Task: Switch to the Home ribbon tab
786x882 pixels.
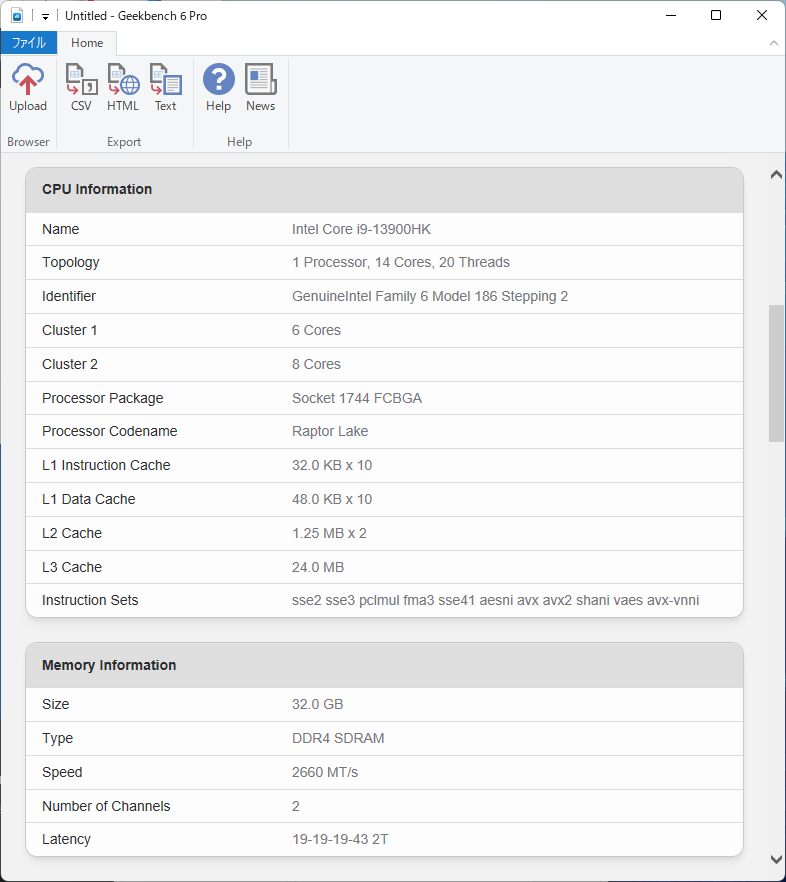Action: tap(87, 43)
